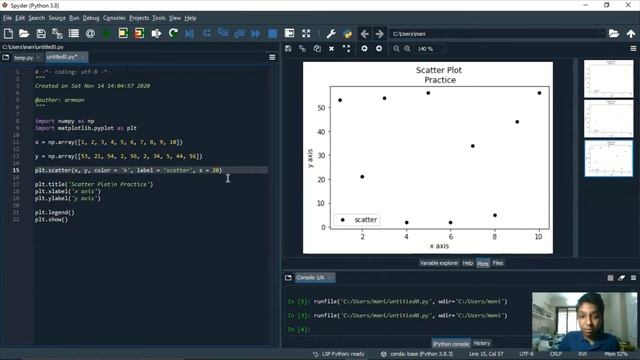The image size is (640, 360).
Task: Open Projects menu
Action: (139, 18)
